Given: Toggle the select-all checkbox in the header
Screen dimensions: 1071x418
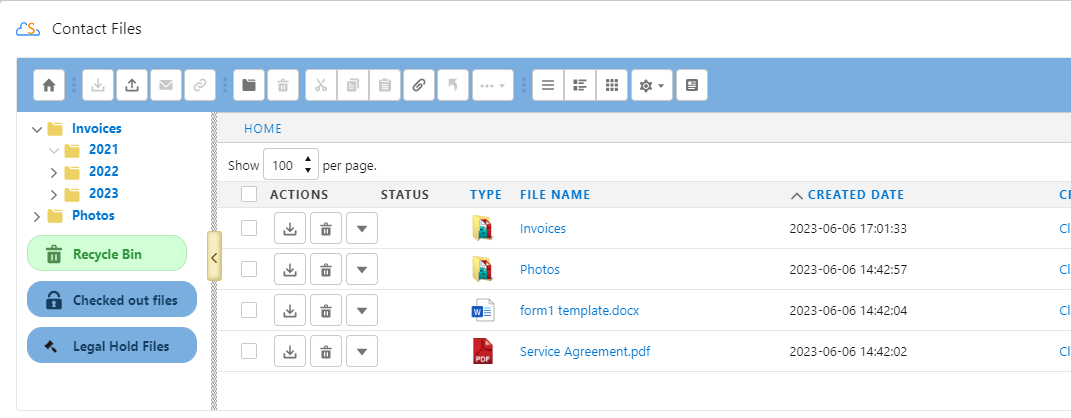Looking at the screenshot, I should click(x=249, y=195).
